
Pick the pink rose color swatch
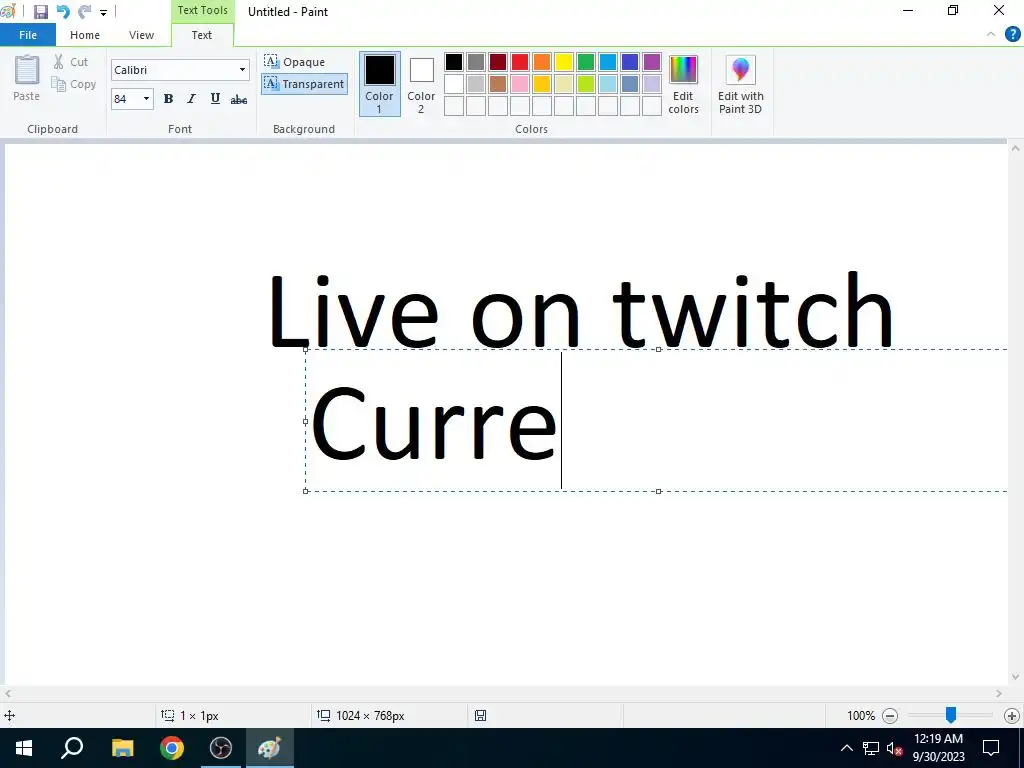point(520,84)
